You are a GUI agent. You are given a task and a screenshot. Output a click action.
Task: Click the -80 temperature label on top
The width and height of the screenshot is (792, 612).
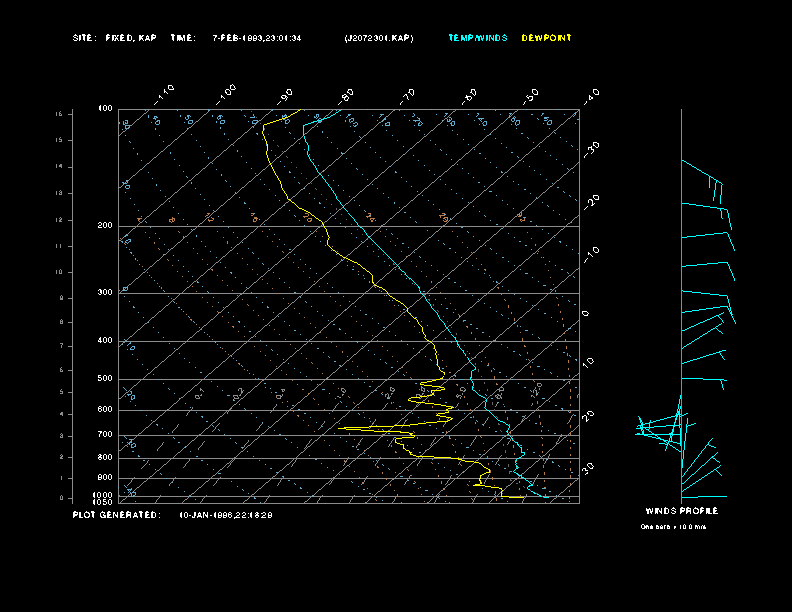346,96
